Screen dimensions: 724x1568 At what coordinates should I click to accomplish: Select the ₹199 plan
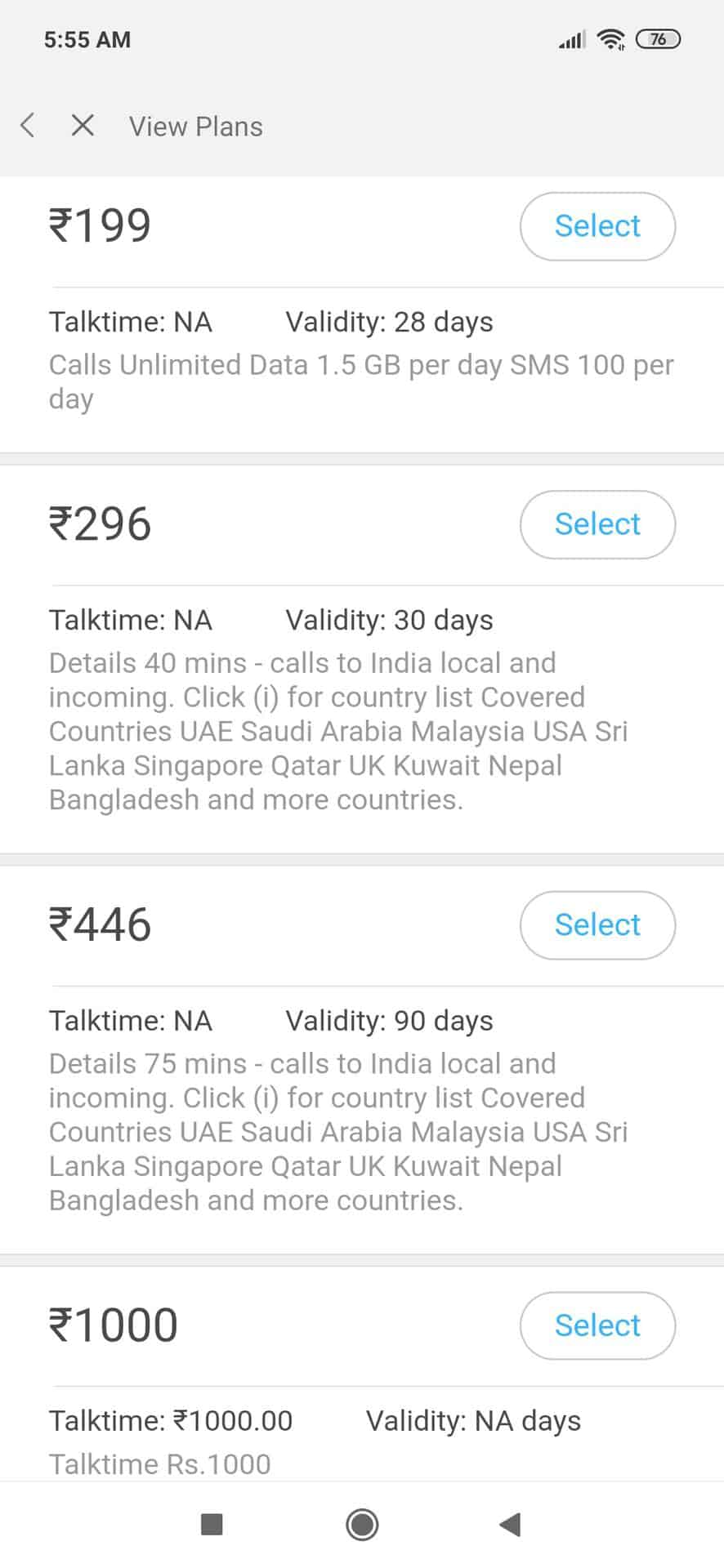[597, 226]
